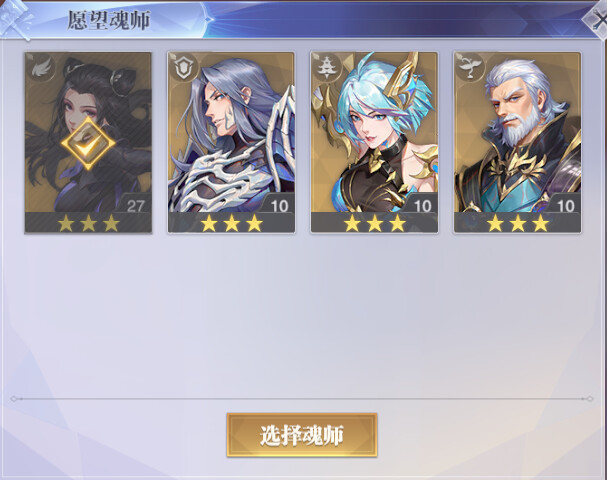This screenshot has width=607, height=480.
Task: Click the three-star rating under blue-haired card
Action: click(375, 223)
